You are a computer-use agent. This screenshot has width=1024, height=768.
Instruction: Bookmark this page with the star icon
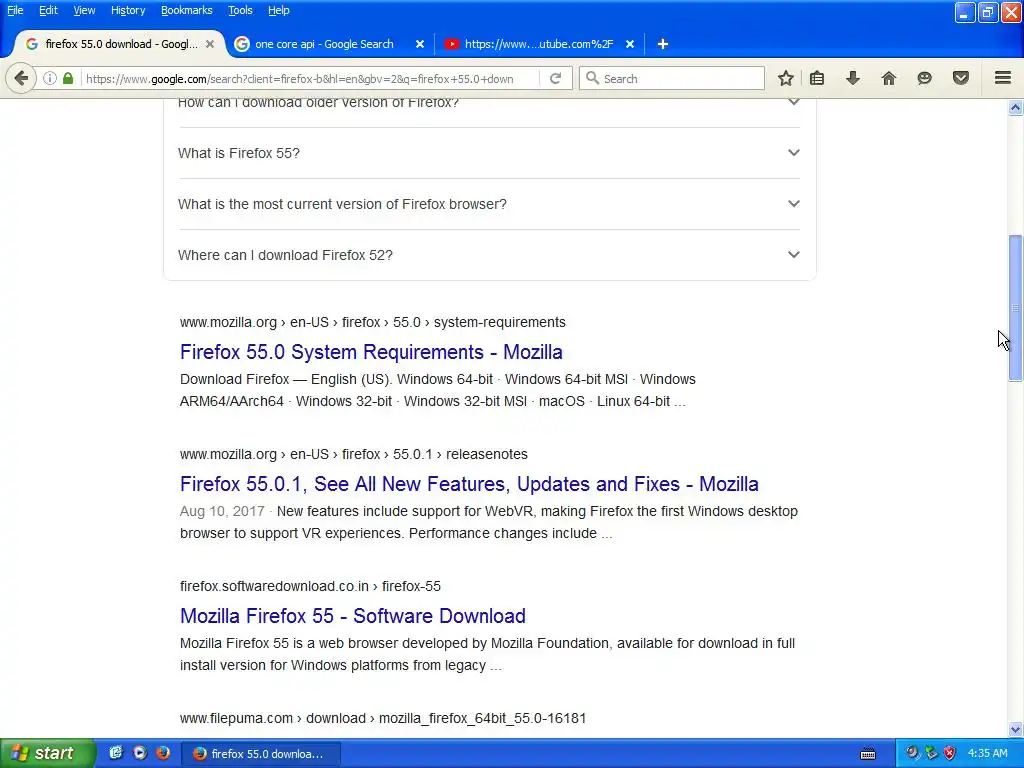pyautogui.click(x=786, y=78)
